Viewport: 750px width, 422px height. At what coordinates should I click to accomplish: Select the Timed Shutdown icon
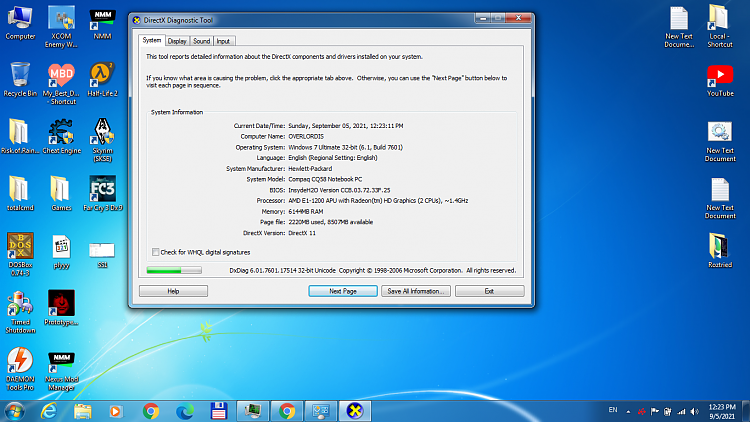point(20,312)
